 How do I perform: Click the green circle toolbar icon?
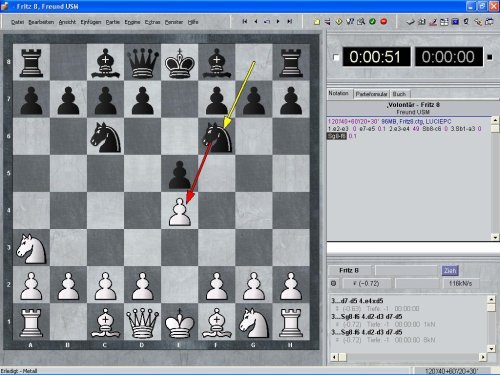pyautogui.click(x=372, y=22)
